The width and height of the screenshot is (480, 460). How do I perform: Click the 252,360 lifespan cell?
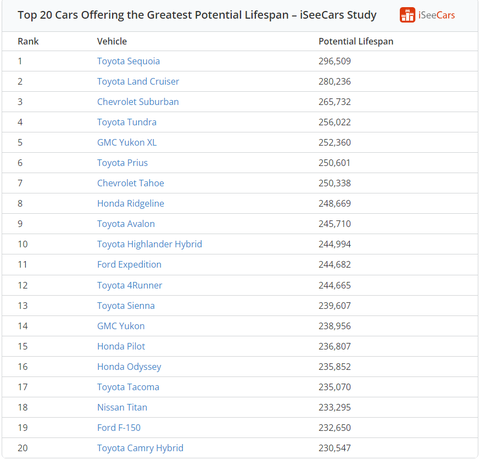(x=335, y=143)
